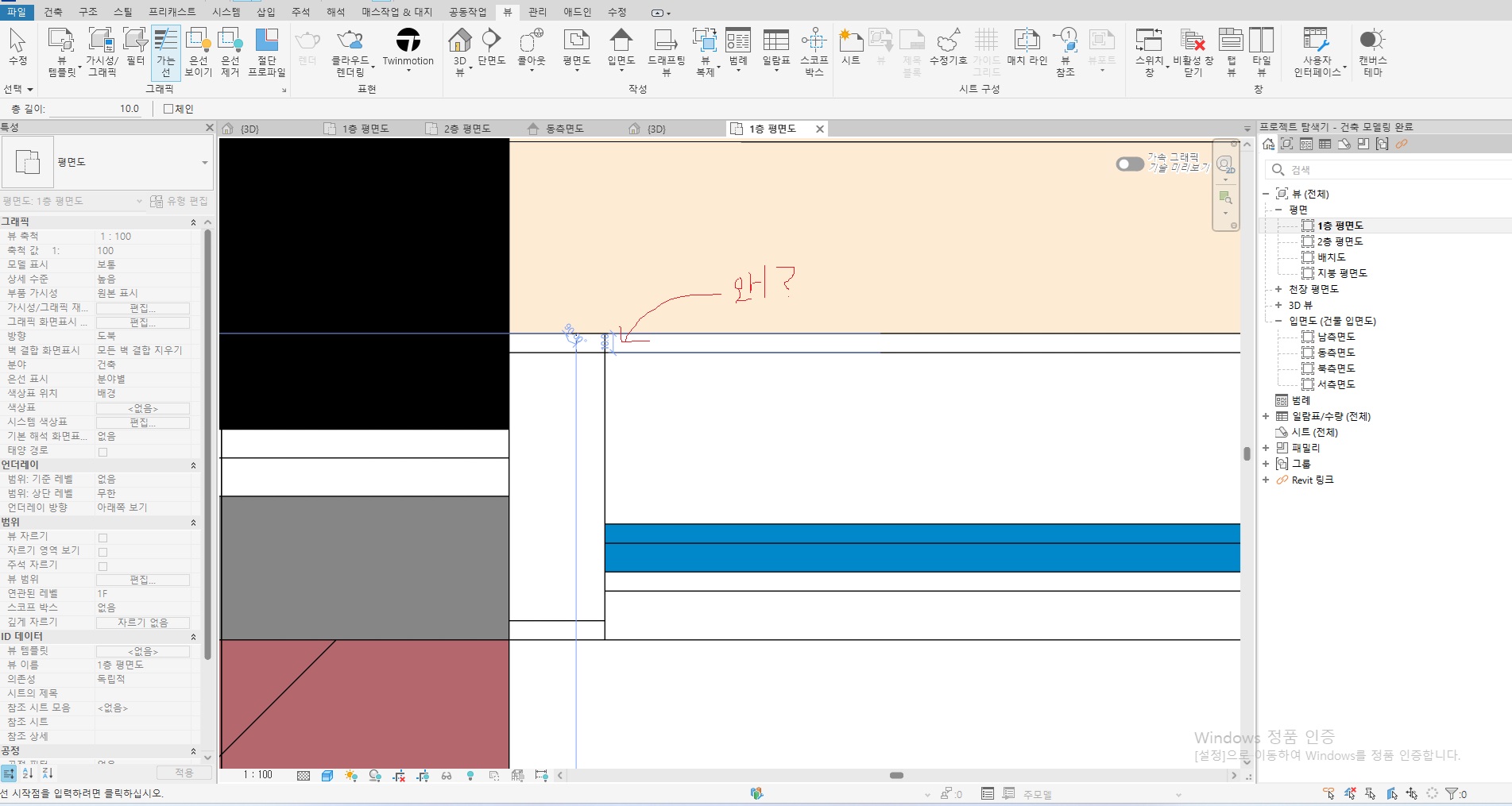Click the 1 : 100 view scale button
The width and height of the screenshot is (1512, 806).
tap(257, 776)
